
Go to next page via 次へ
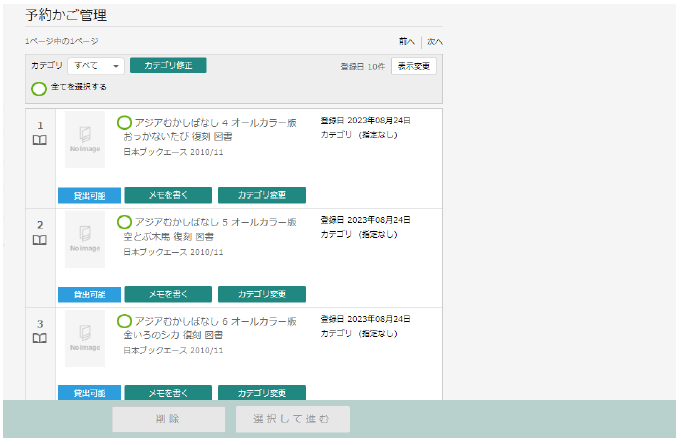point(435,42)
